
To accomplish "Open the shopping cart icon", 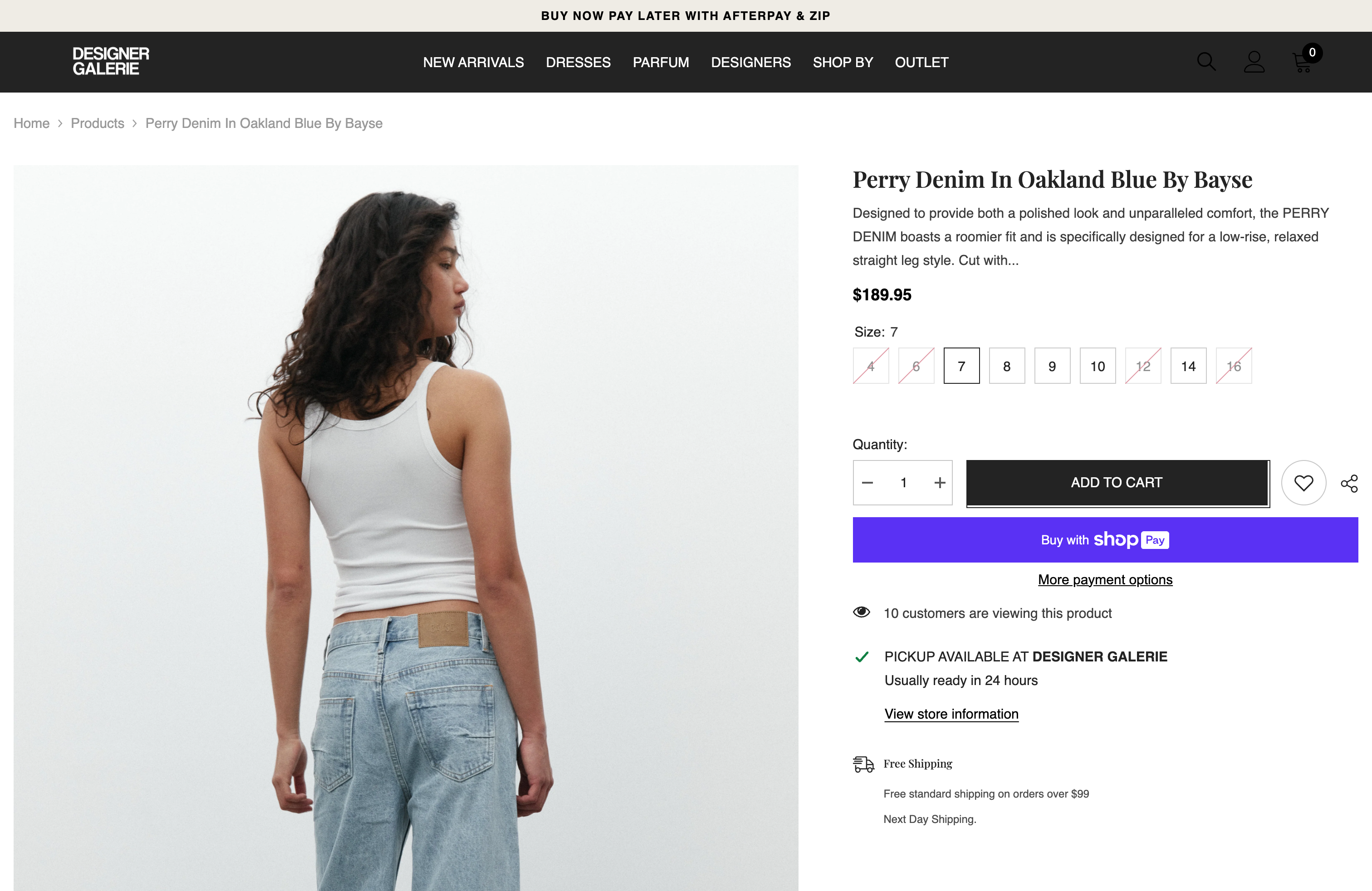I will [x=1302, y=62].
